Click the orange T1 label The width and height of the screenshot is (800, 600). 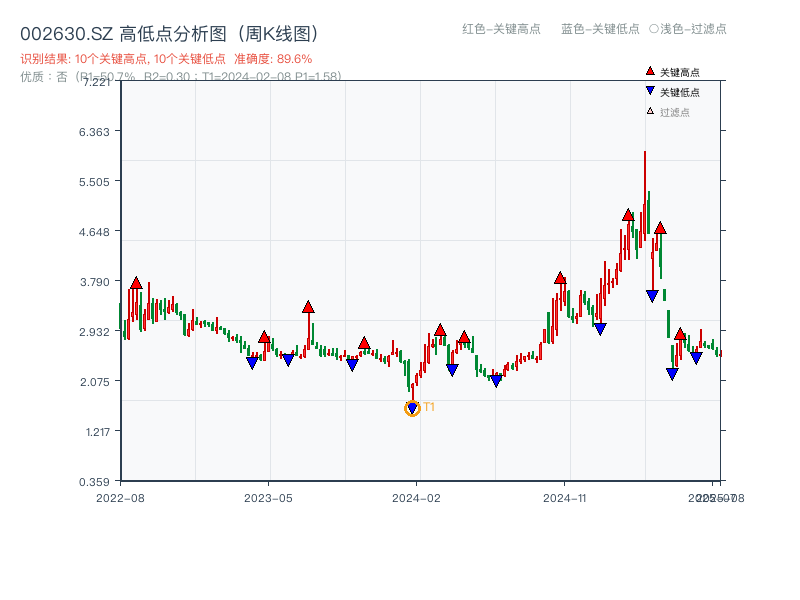[x=429, y=407]
